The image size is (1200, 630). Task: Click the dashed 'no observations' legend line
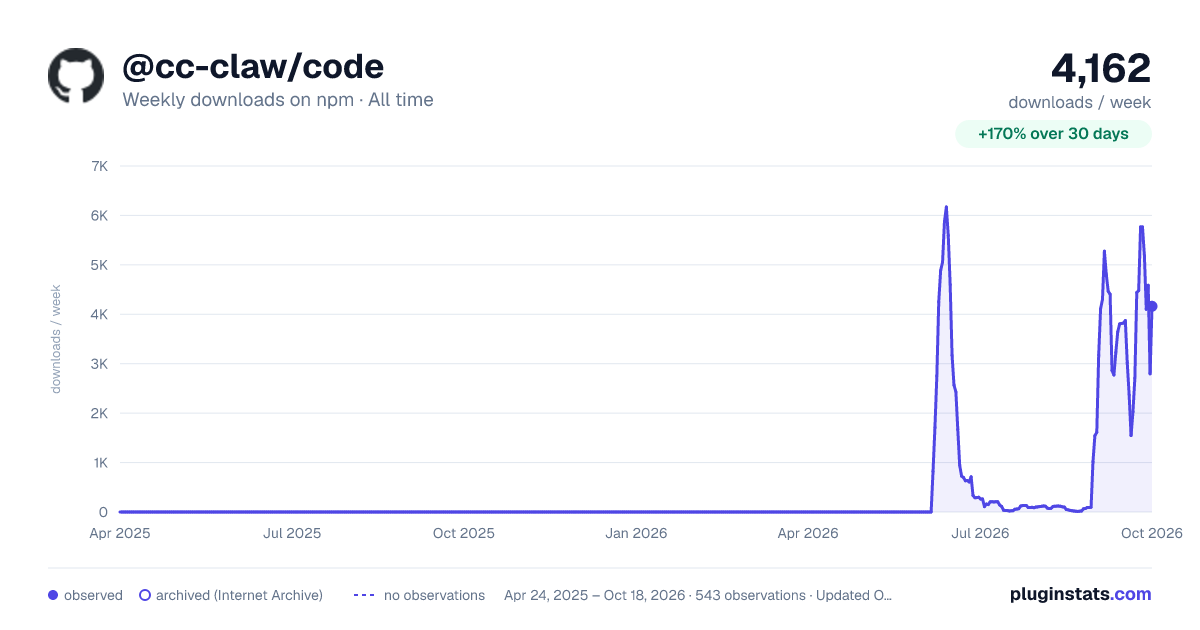[363, 595]
